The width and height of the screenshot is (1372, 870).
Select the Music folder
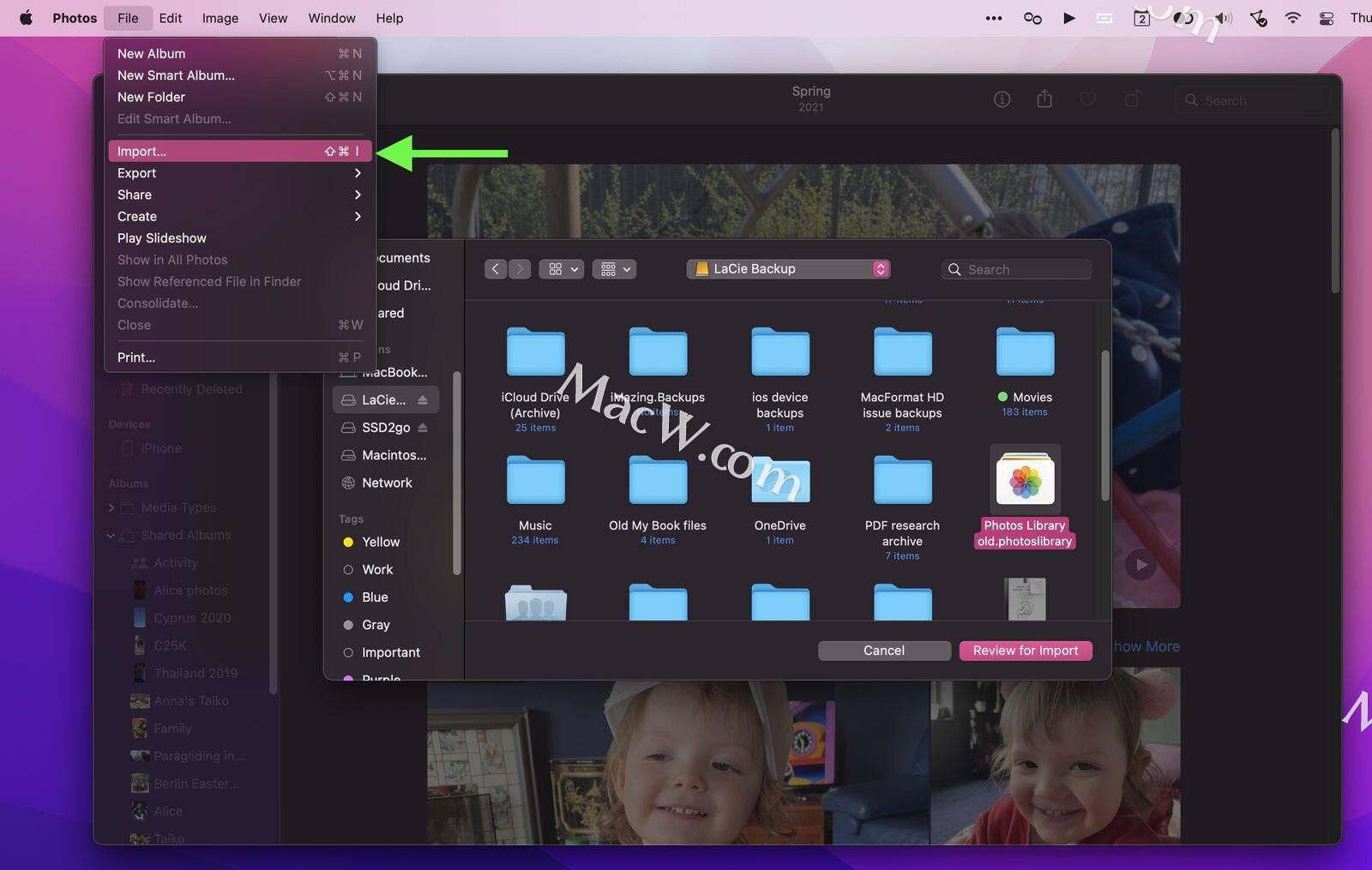pyautogui.click(x=535, y=500)
